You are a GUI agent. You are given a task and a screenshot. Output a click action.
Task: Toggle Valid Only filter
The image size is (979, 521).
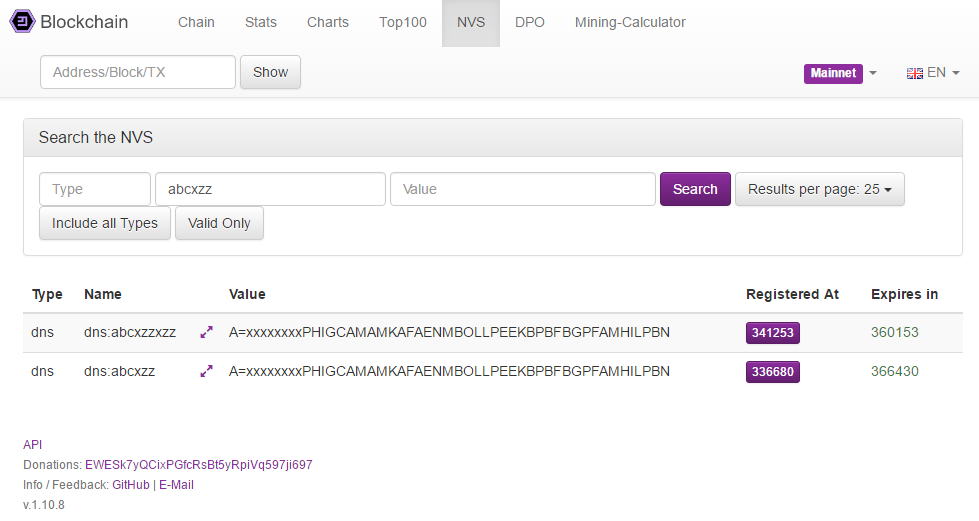click(219, 223)
